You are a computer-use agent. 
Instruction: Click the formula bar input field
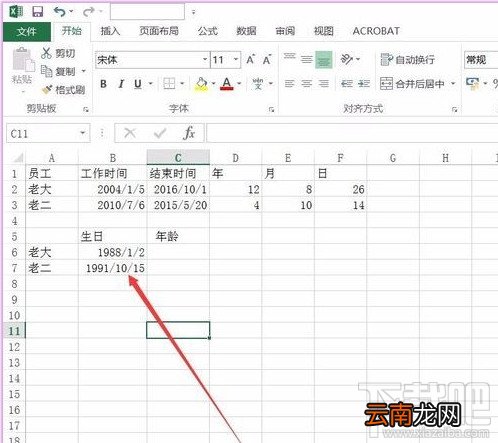(352, 133)
